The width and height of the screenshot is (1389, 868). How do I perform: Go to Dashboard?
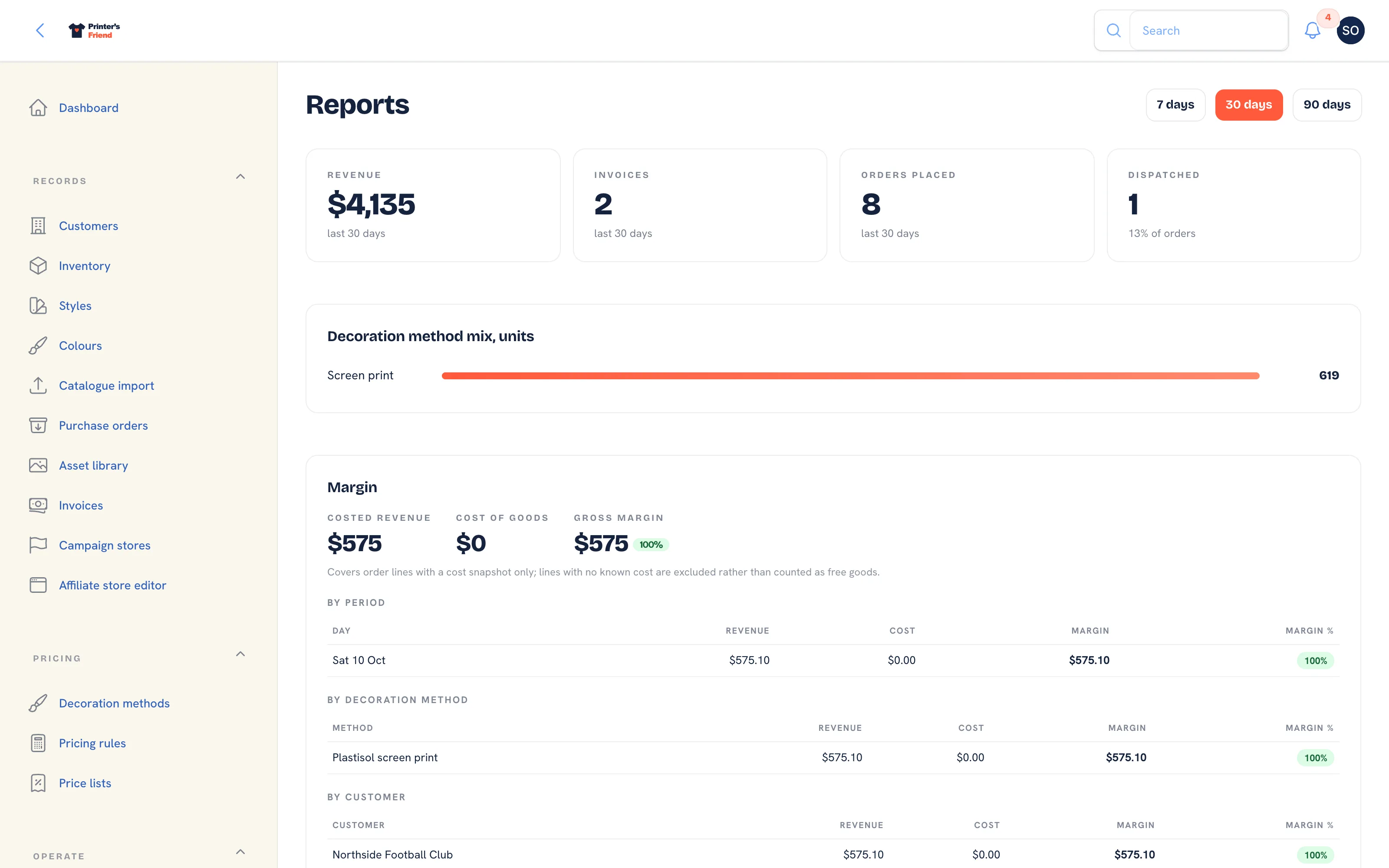pos(89,108)
